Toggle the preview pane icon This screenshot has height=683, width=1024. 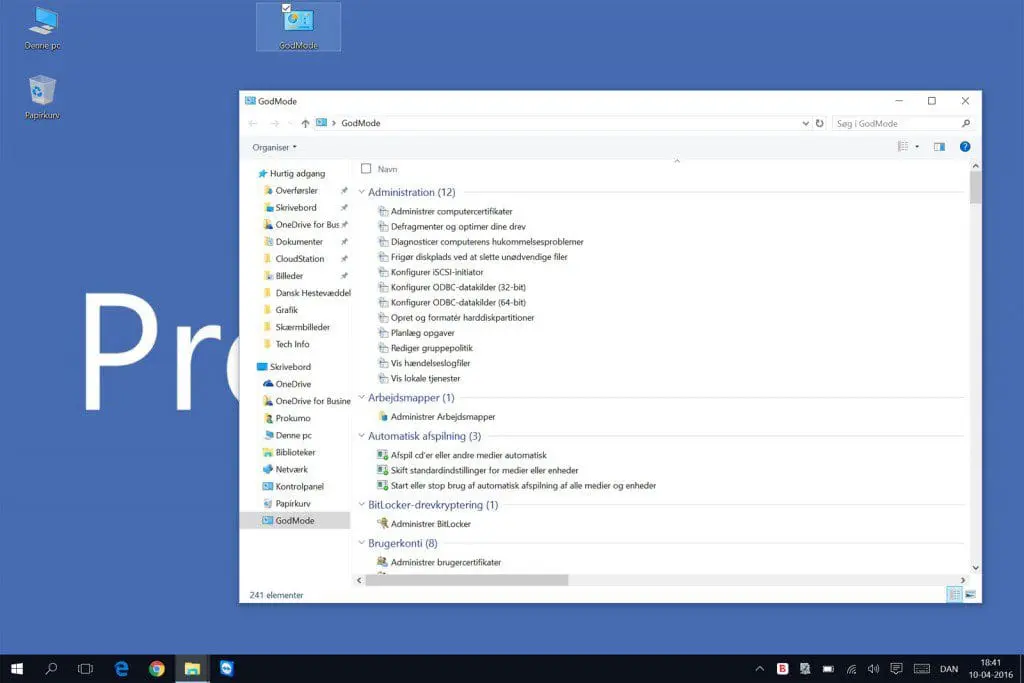click(939, 147)
